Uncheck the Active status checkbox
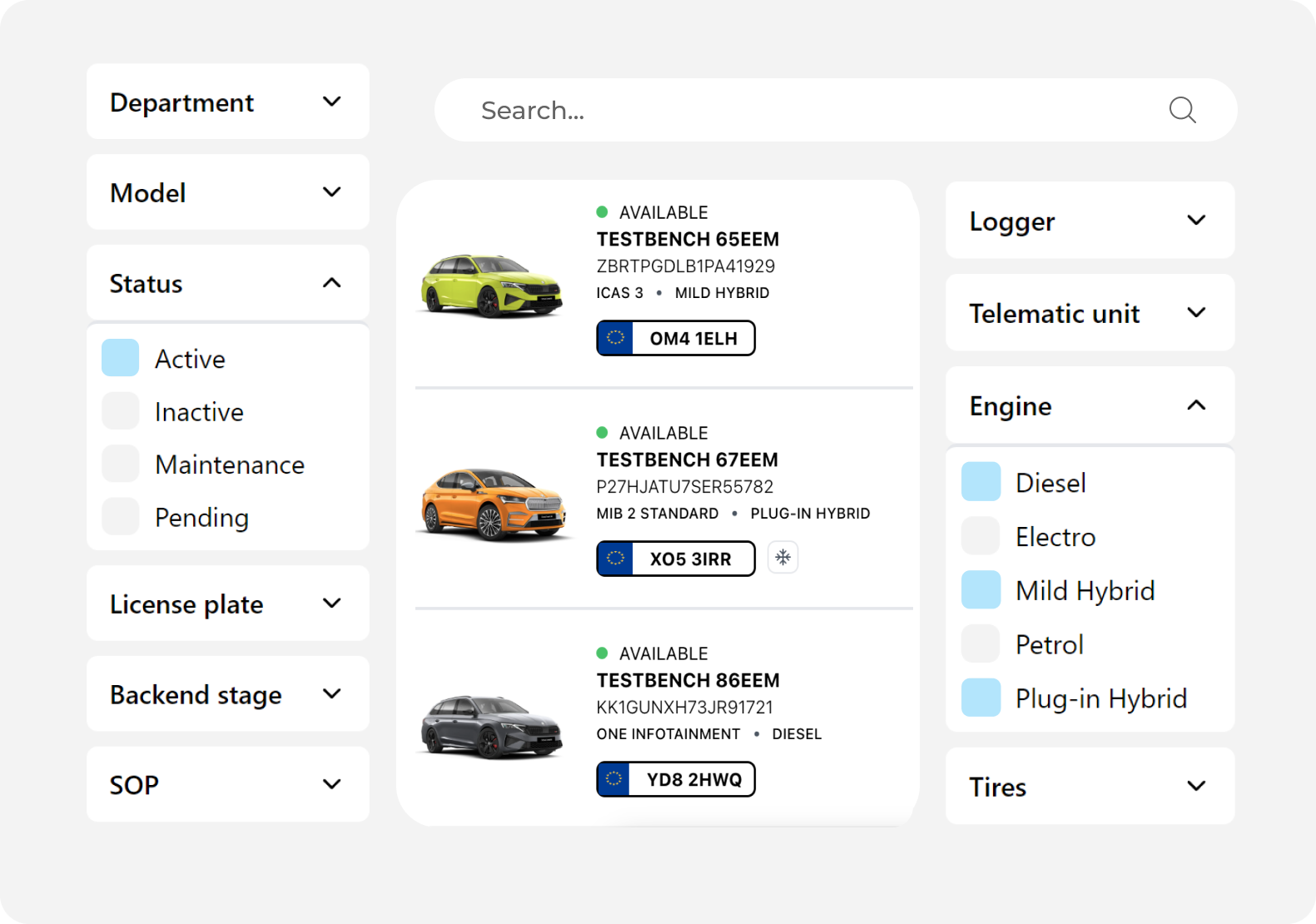The width and height of the screenshot is (1316, 924). (x=121, y=358)
